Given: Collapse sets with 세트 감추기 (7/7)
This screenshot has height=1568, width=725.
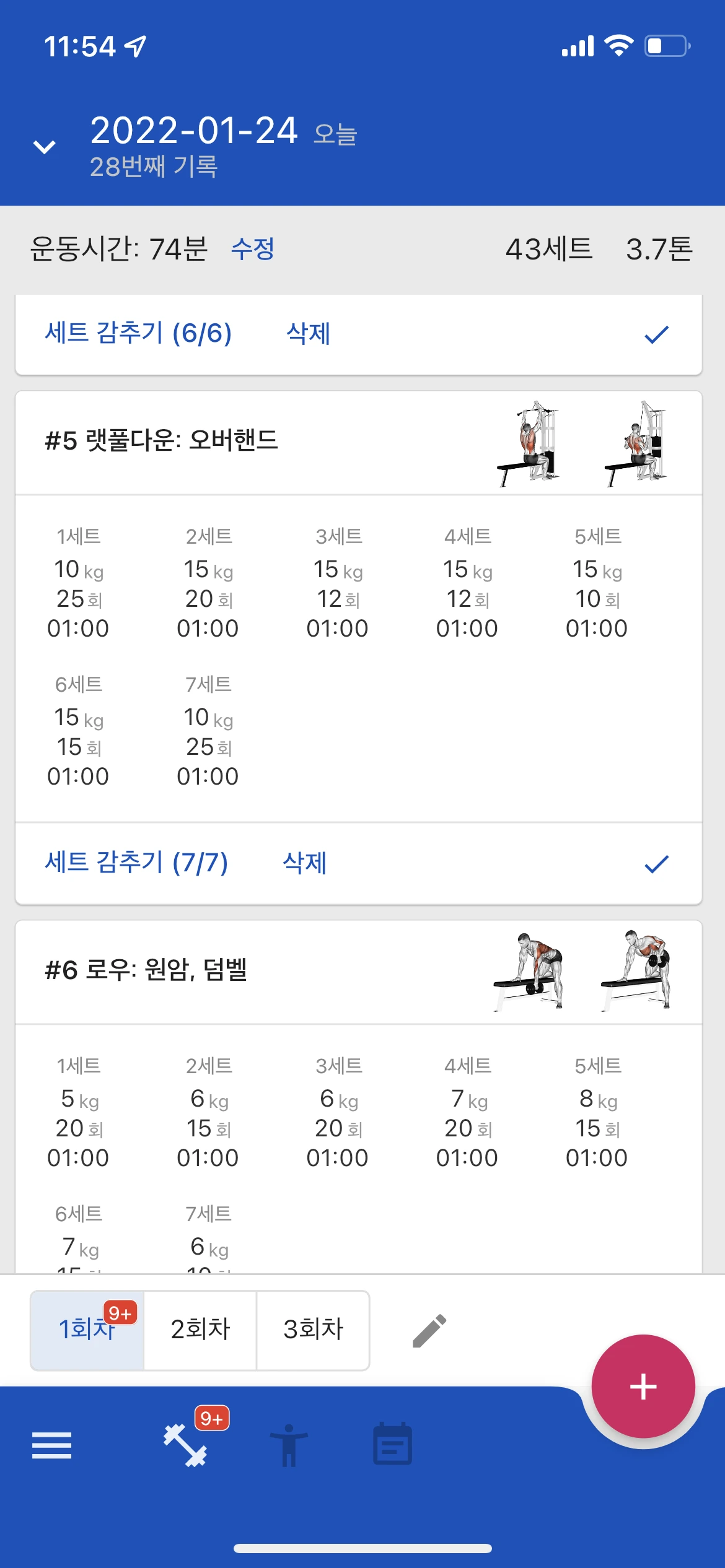Looking at the screenshot, I should pos(136,863).
